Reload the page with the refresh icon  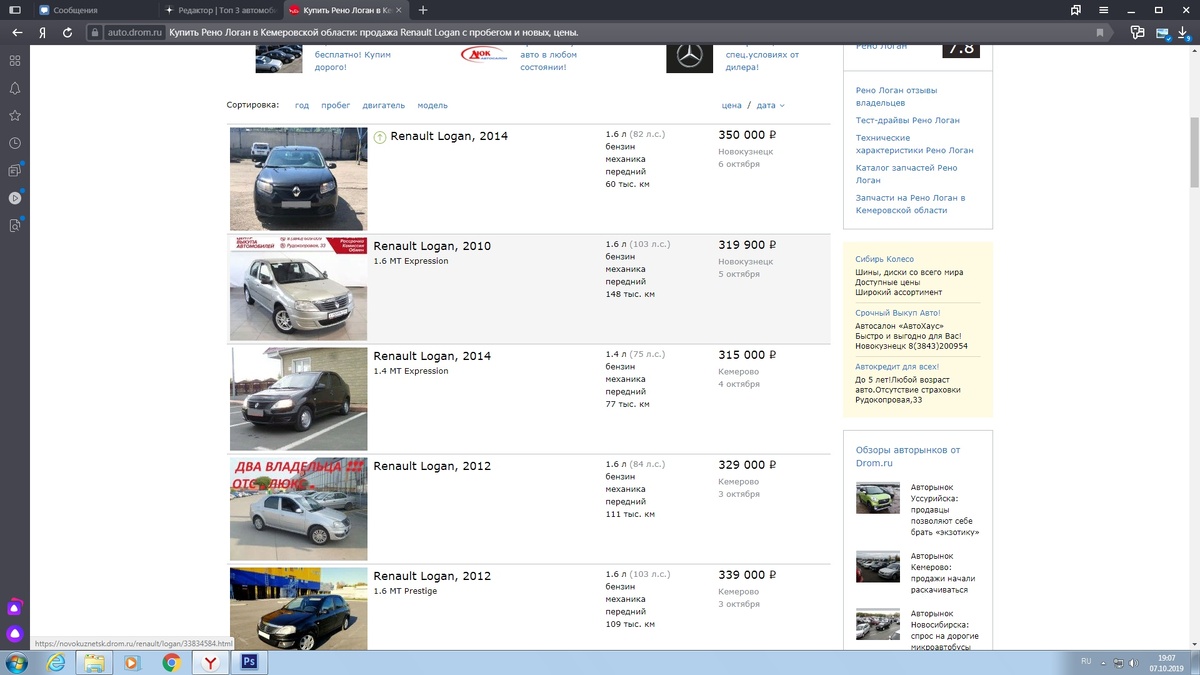click(x=67, y=32)
